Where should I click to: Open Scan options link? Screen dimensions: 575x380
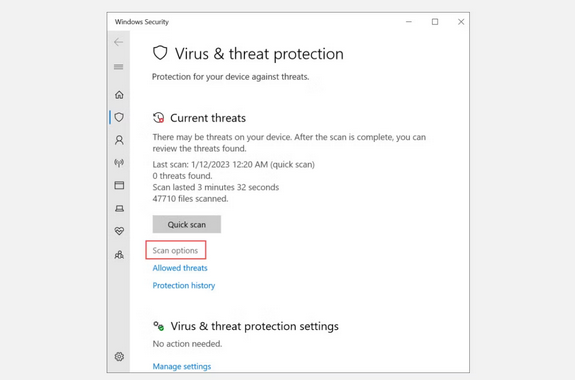(175, 251)
